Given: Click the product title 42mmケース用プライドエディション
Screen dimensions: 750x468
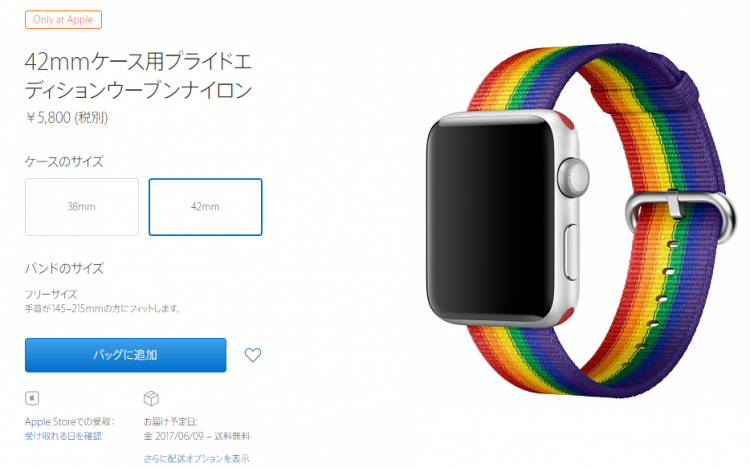Looking at the screenshot, I should click(138, 76).
